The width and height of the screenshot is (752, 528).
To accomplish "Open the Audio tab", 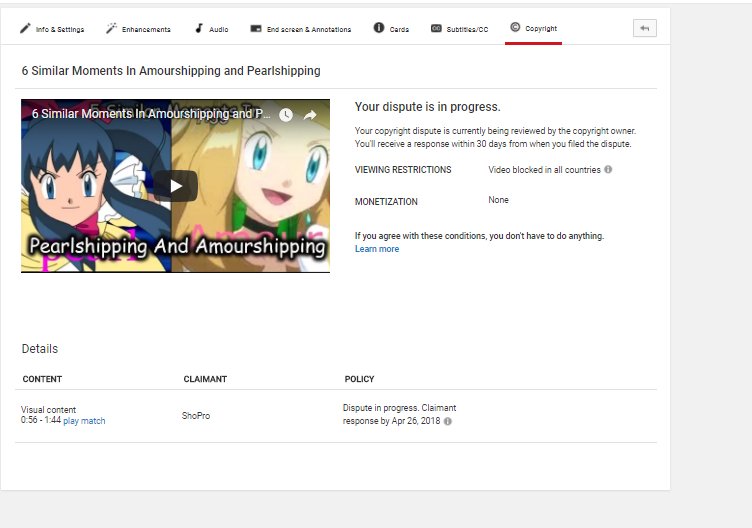I will (x=212, y=29).
